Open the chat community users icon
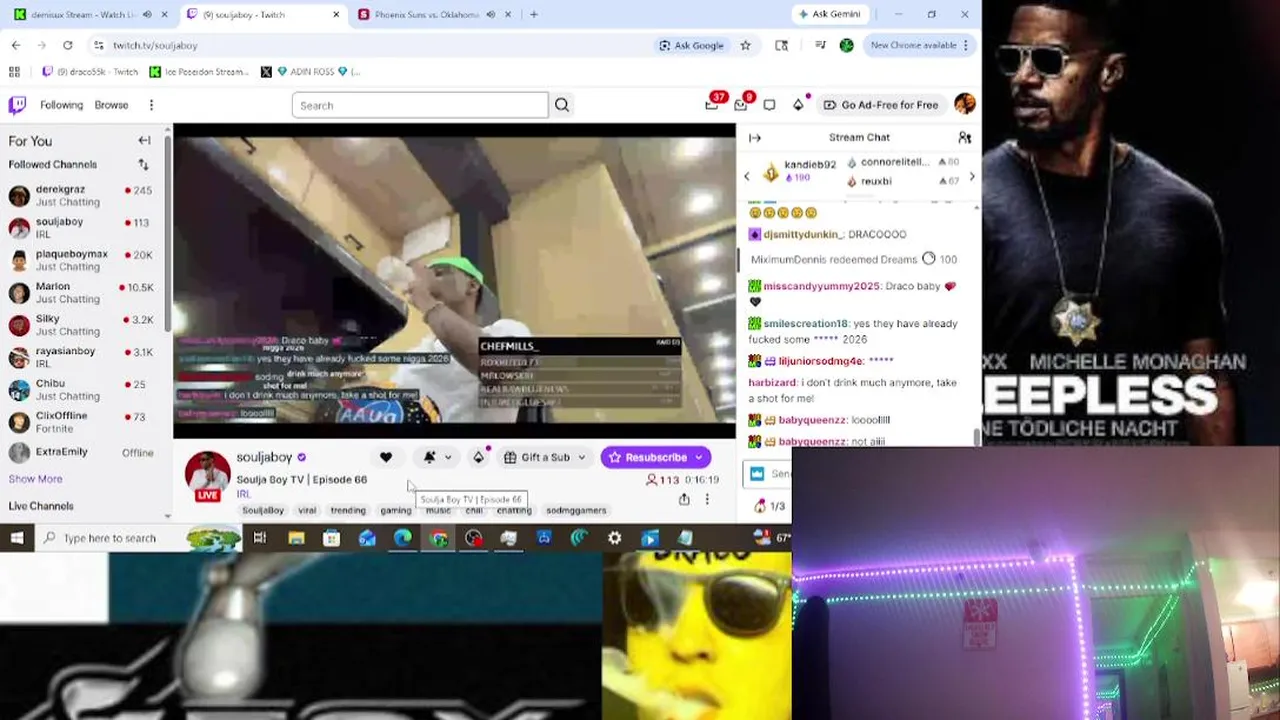Viewport: 1280px width, 720px height. point(964,138)
